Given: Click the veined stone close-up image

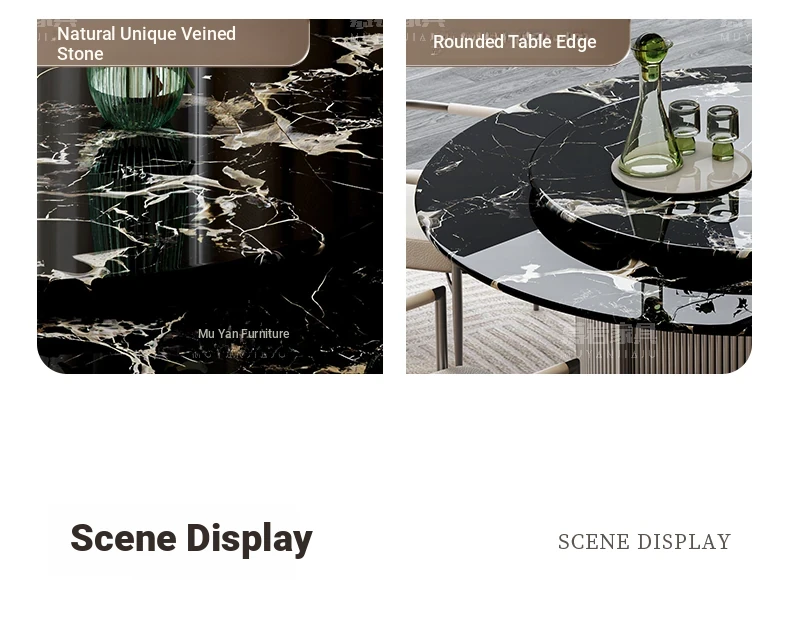Looking at the screenshot, I should click(210, 196).
